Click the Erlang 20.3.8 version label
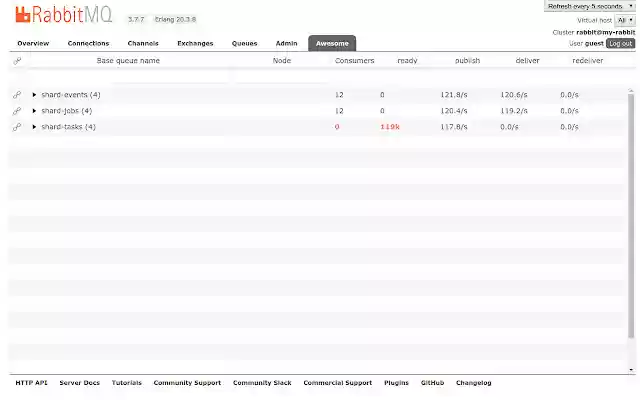 coord(175,19)
